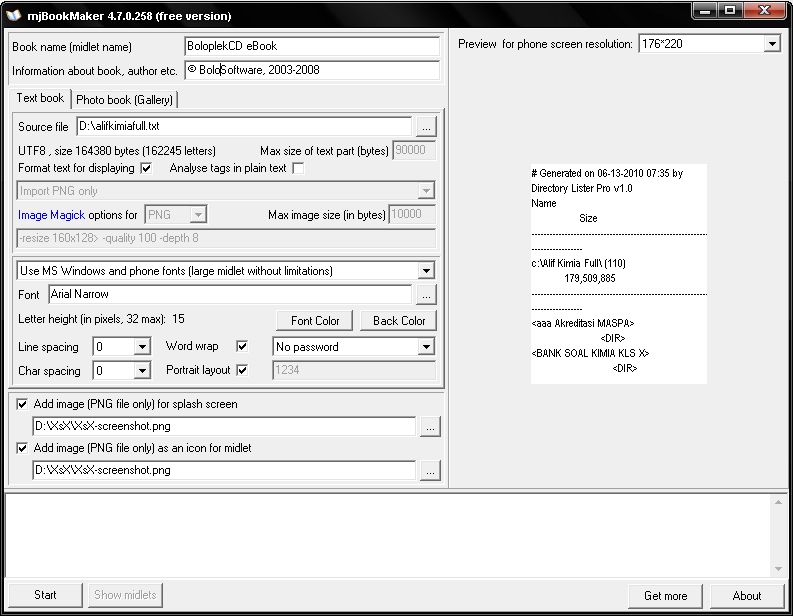Screen dimensions: 793x616
Task: Toggle the Word wrap checkbox
Action: click(242, 346)
